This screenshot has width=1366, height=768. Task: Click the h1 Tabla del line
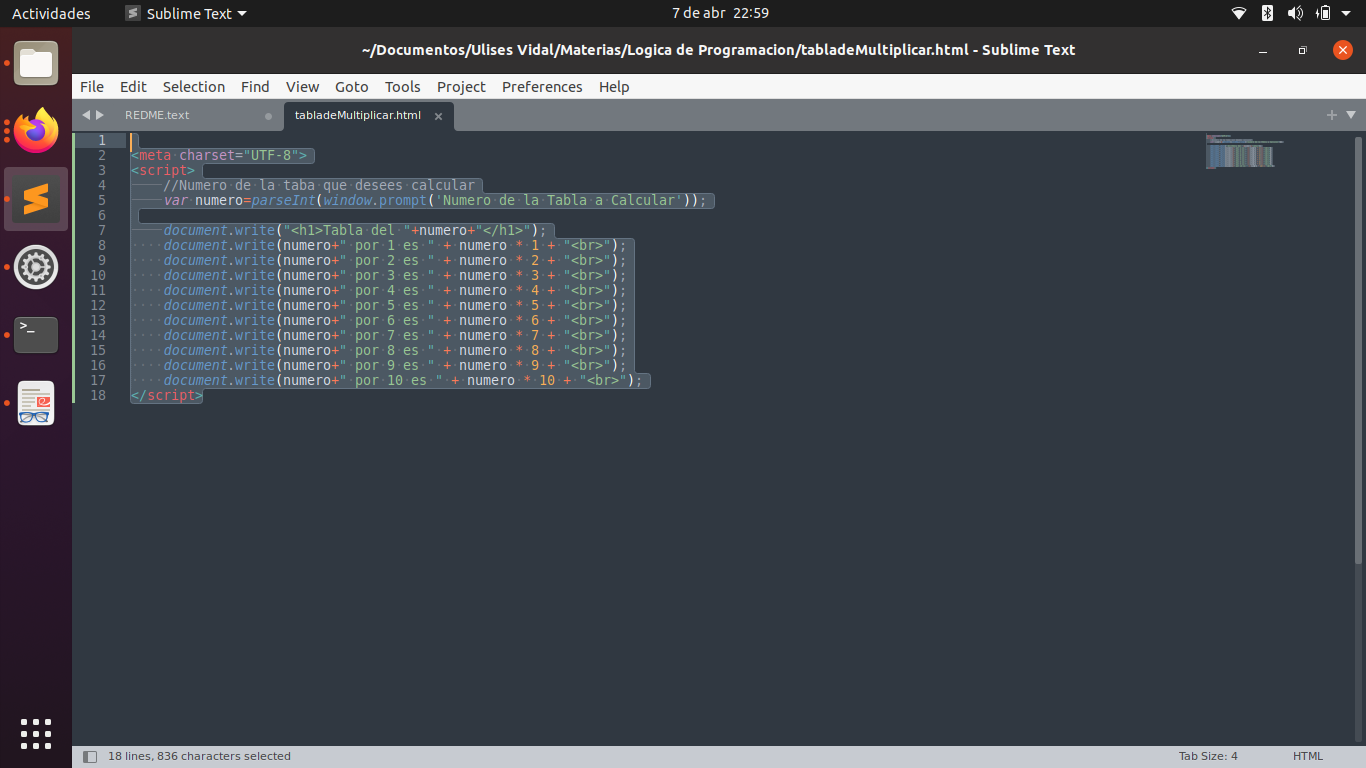pyautogui.click(x=356, y=230)
